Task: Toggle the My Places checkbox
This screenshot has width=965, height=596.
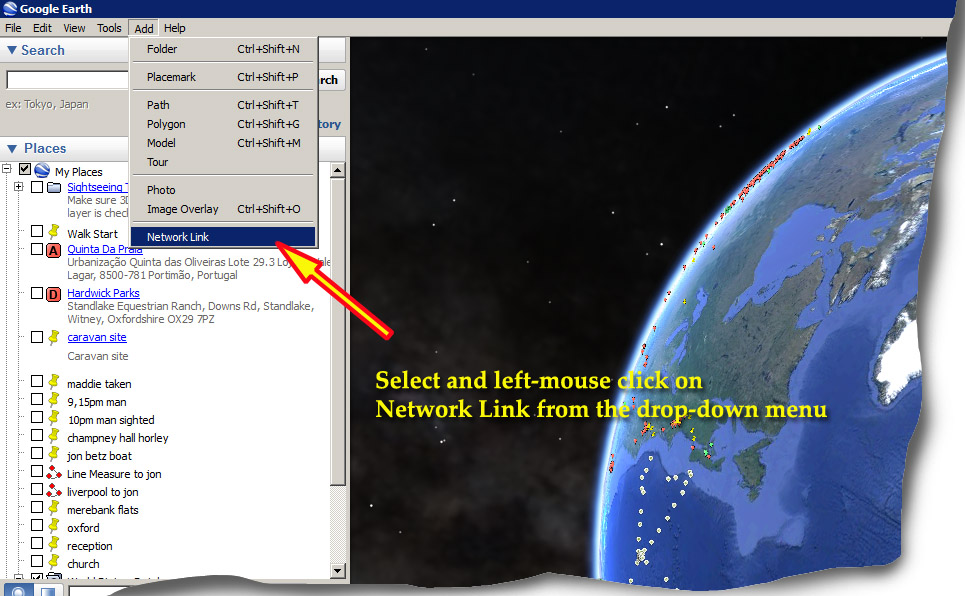Action: point(25,169)
